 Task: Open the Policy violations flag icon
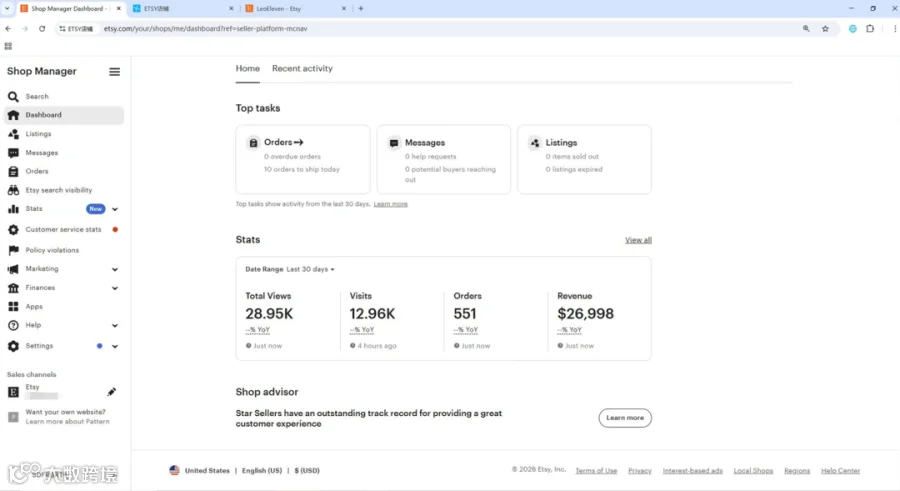pos(13,250)
